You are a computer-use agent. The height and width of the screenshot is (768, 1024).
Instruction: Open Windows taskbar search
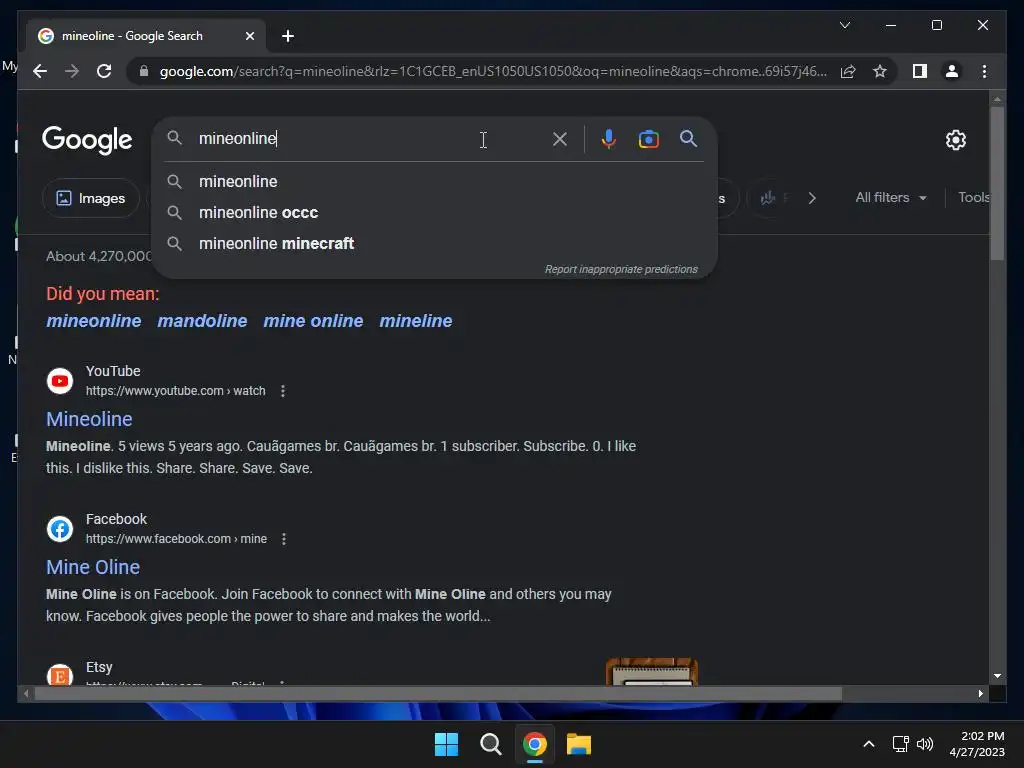[490, 744]
